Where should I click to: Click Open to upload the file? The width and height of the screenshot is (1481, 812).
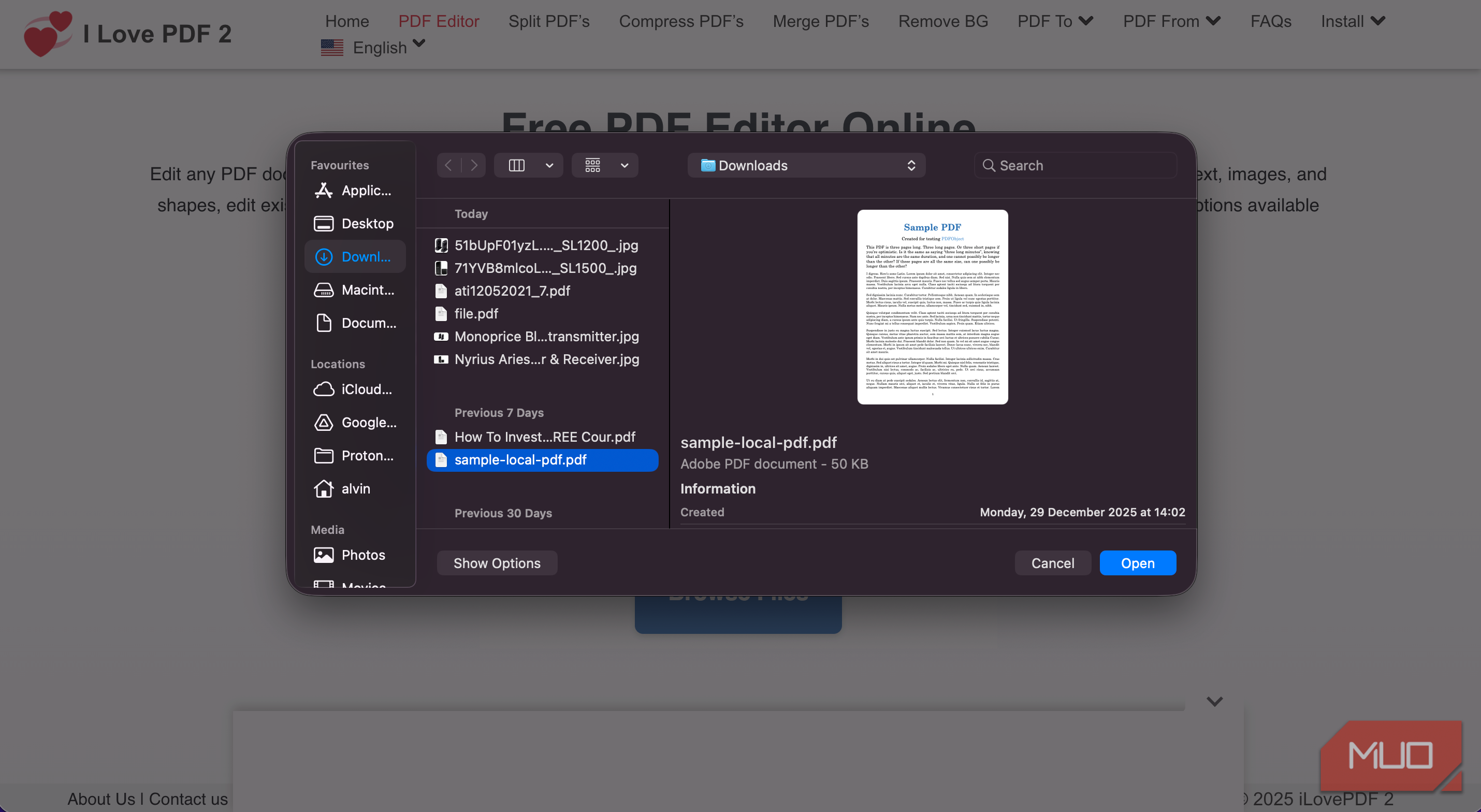pyautogui.click(x=1138, y=563)
